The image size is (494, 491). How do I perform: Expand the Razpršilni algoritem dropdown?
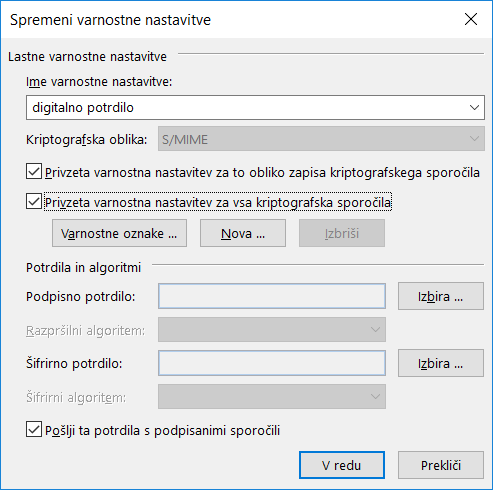pos(272,330)
